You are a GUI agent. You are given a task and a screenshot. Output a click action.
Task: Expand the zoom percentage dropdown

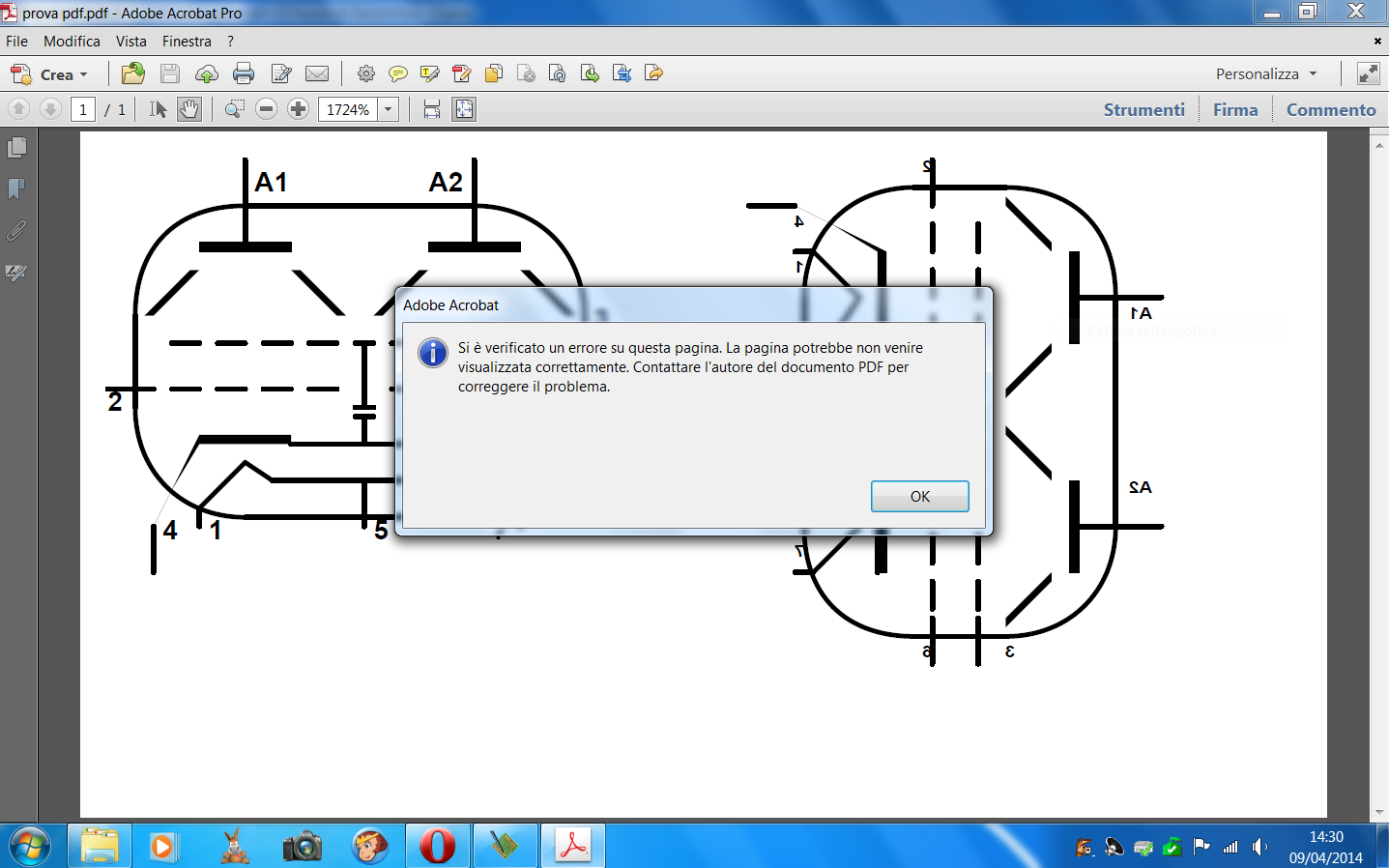(388, 109)
